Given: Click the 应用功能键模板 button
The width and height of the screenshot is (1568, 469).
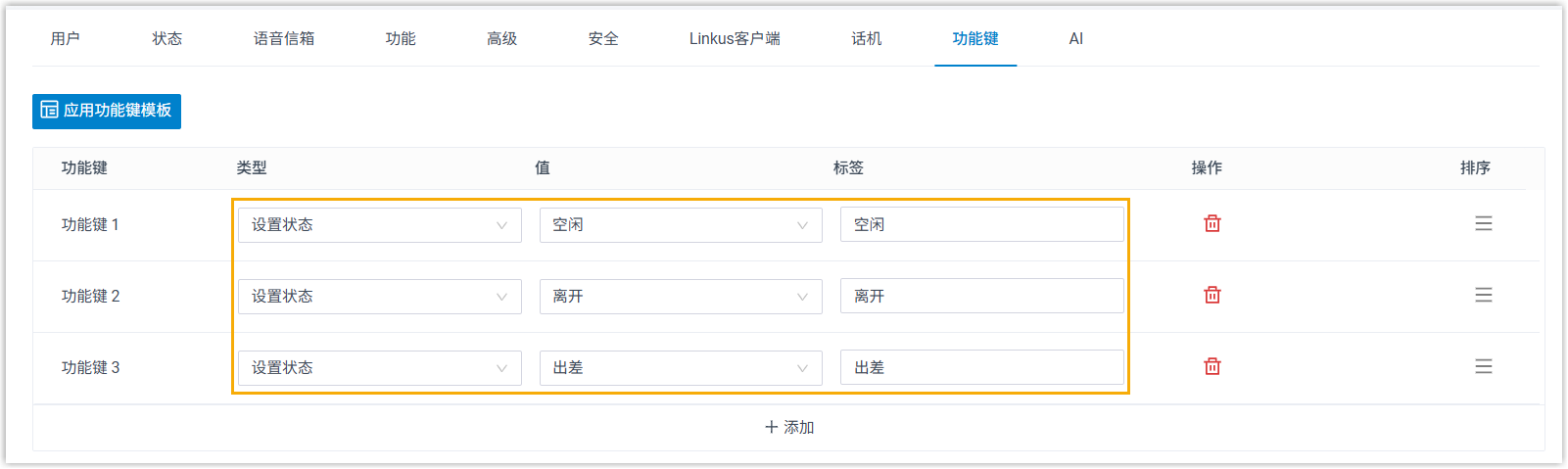Looking at the screenshot, I should point(107,111).
